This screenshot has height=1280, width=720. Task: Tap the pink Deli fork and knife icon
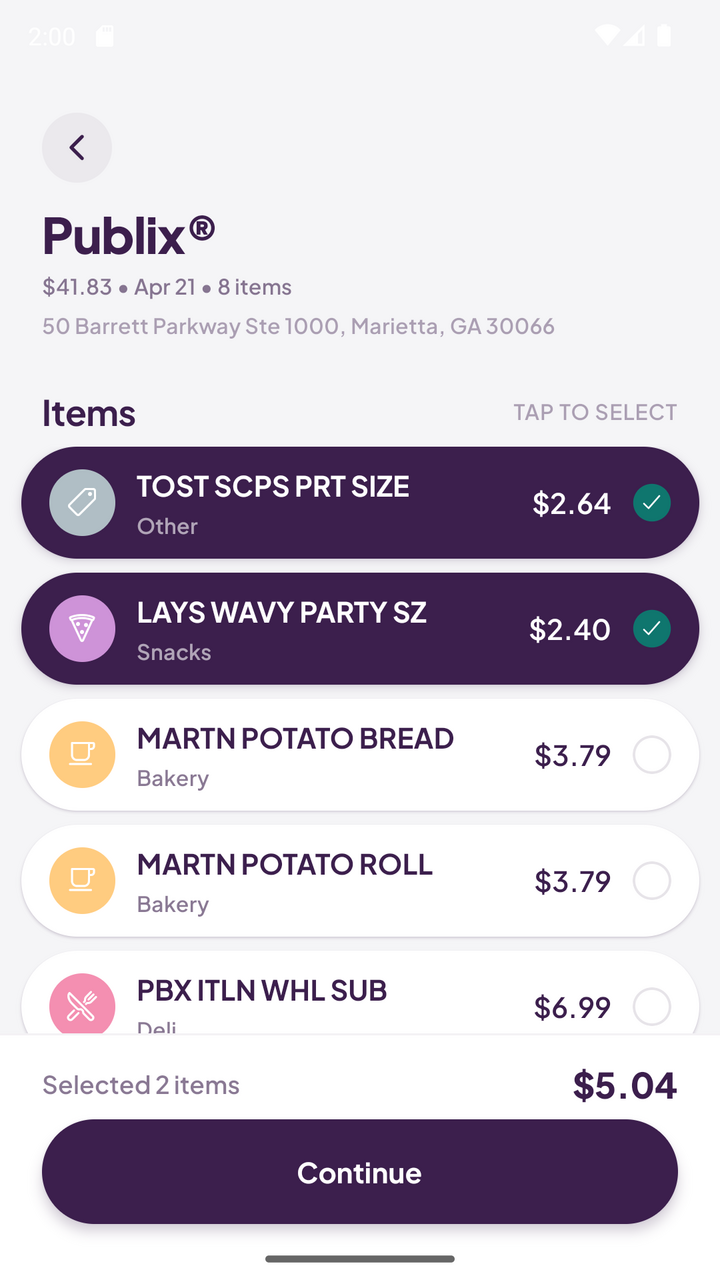pos(82,1005)
